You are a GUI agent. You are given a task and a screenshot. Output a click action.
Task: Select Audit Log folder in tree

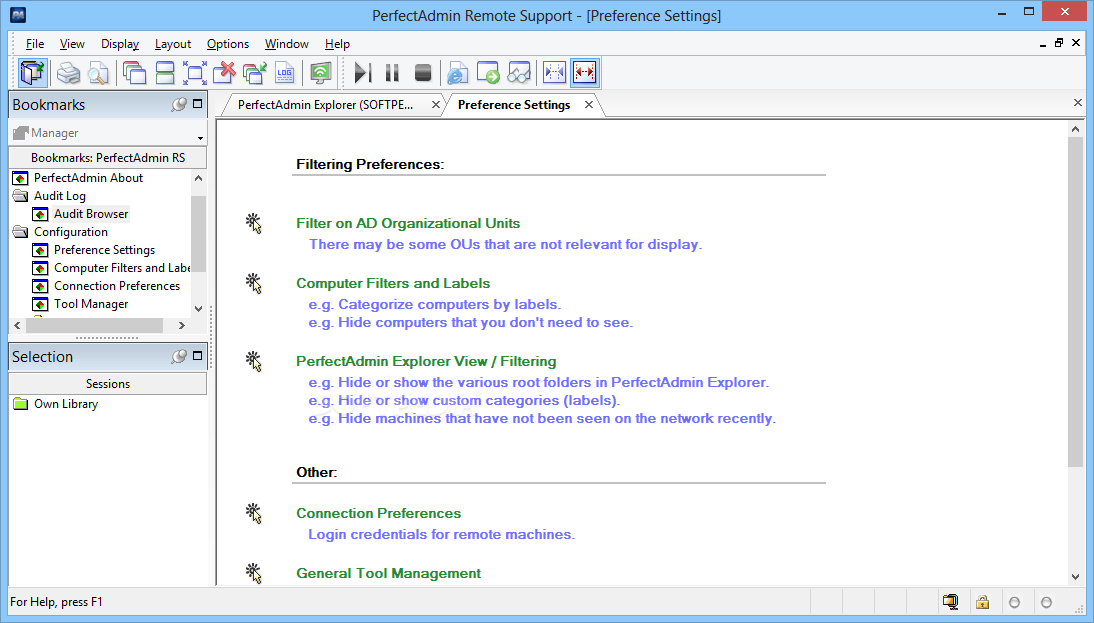coord(60,196)
